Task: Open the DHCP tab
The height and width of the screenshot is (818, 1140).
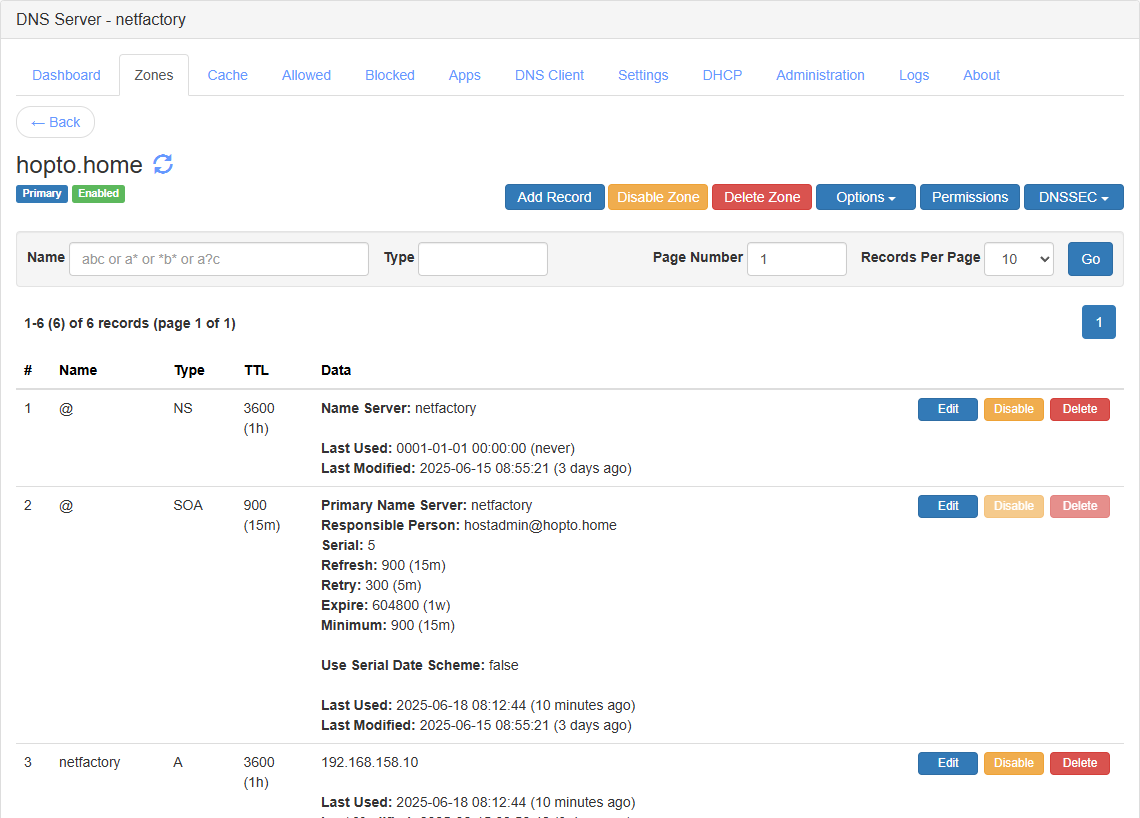Action: click(x=722, y=75)
